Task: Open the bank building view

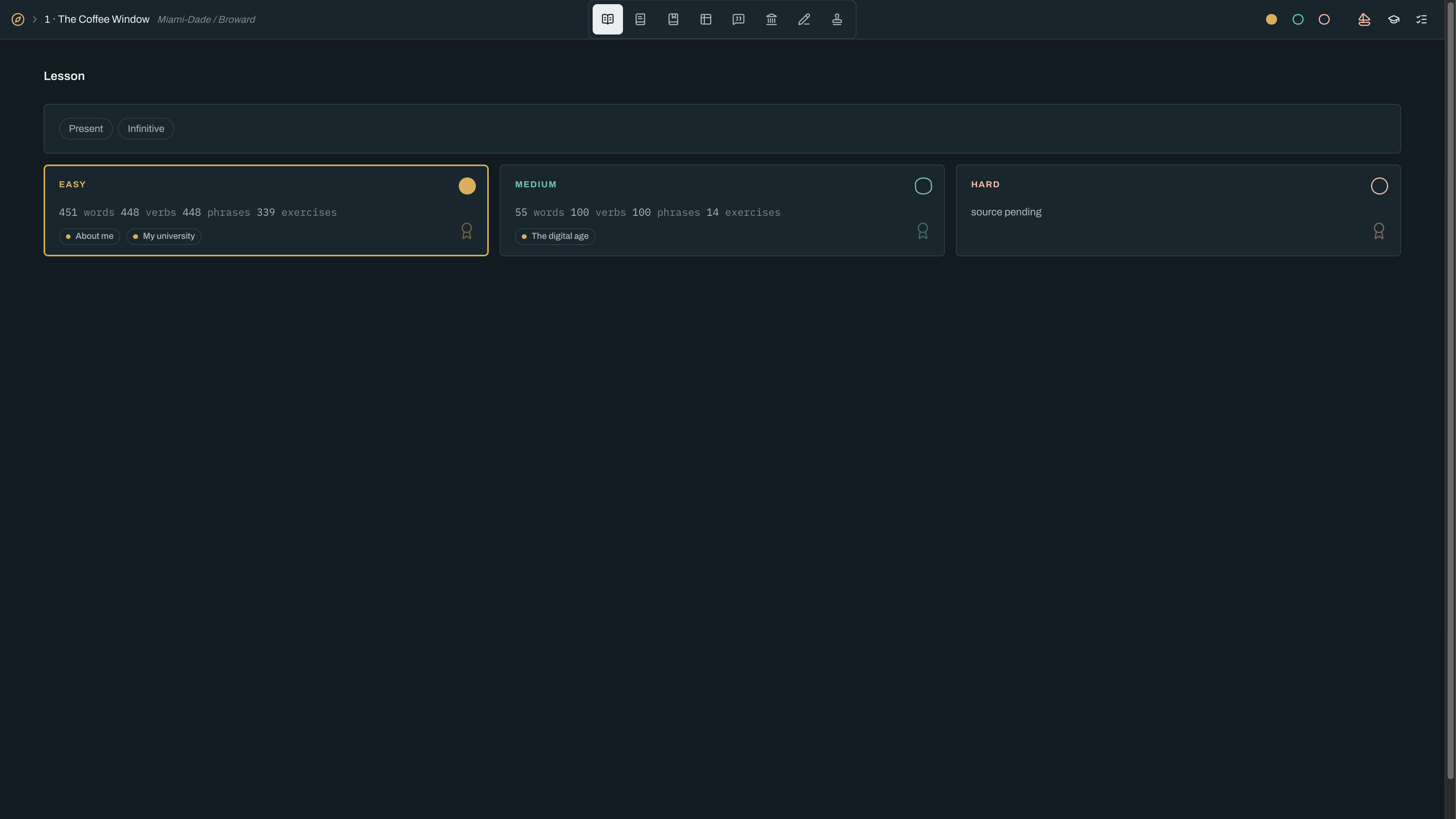Action: pos(772,19)
